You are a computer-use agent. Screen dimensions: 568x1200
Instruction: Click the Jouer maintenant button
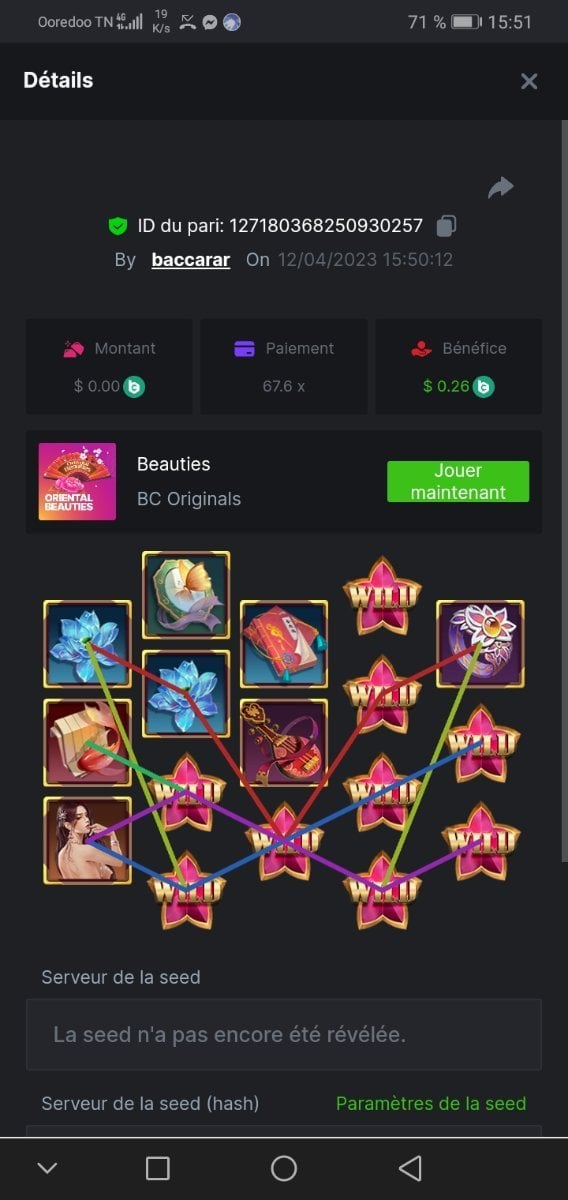coord(458,481)
